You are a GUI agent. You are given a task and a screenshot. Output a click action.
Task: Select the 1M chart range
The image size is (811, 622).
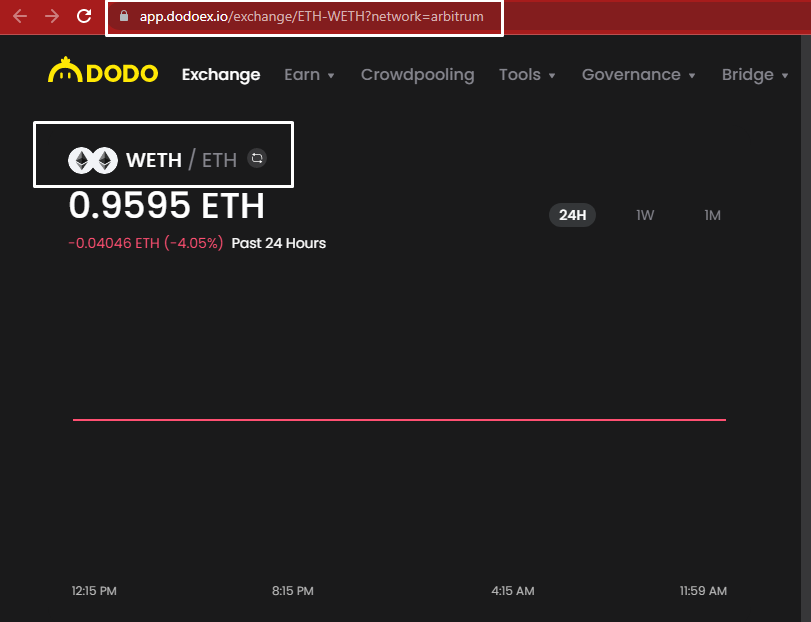click(x=712, y=215)
